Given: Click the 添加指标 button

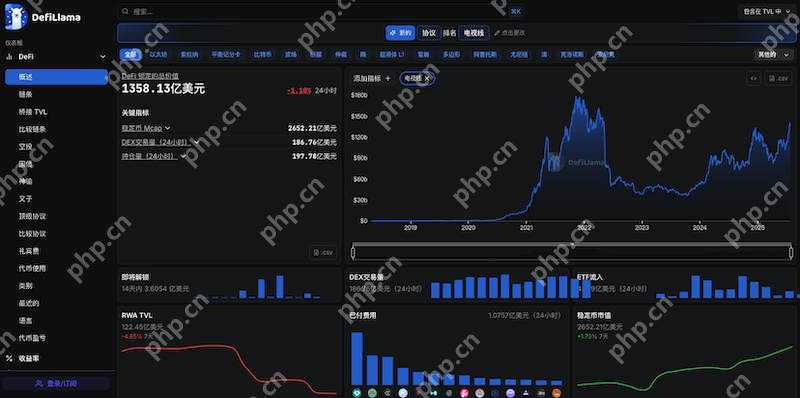Looking at the screenshot, I should click(x=372, y=78).
